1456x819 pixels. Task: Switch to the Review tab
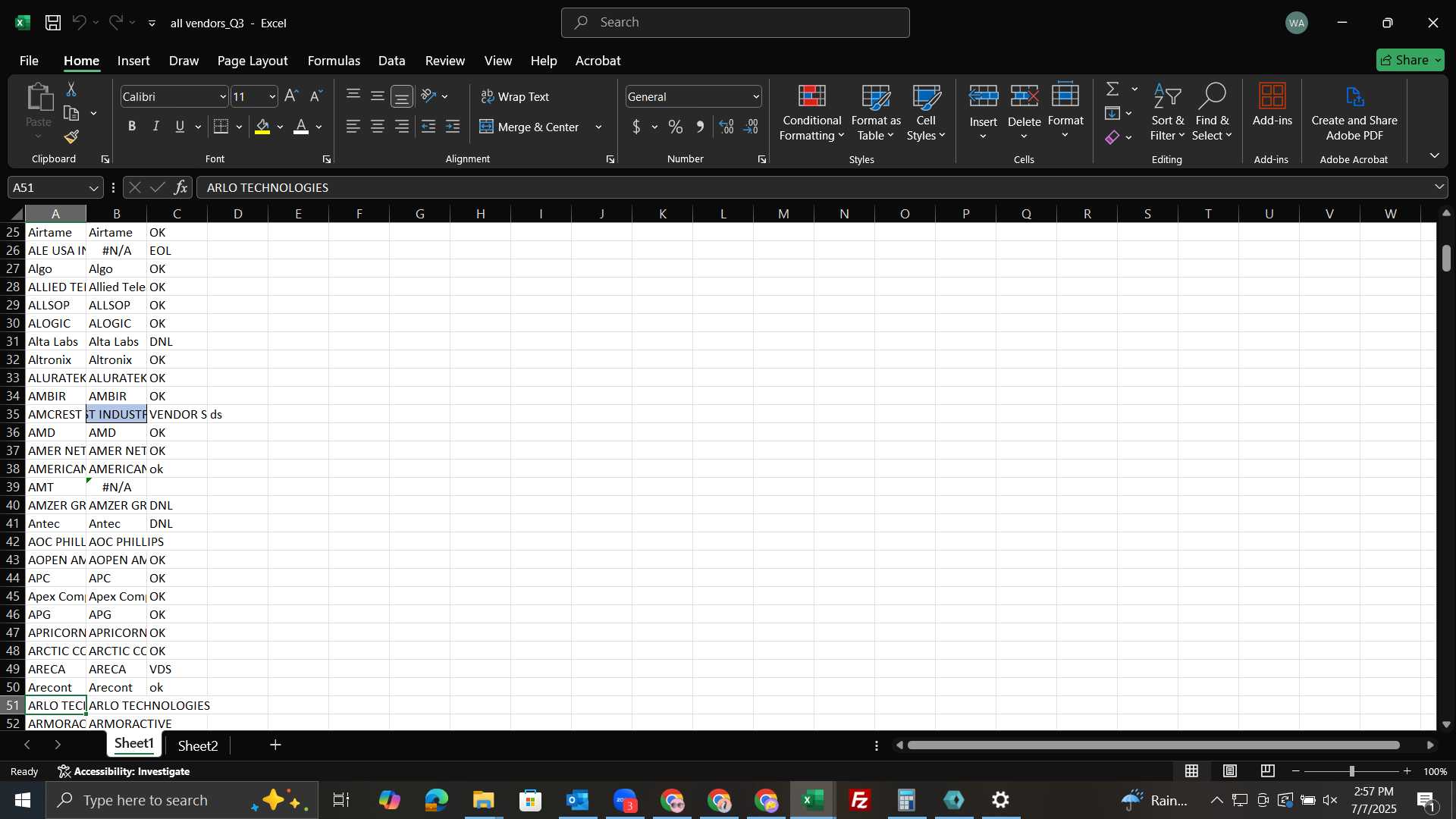click(x=445, y=61)
